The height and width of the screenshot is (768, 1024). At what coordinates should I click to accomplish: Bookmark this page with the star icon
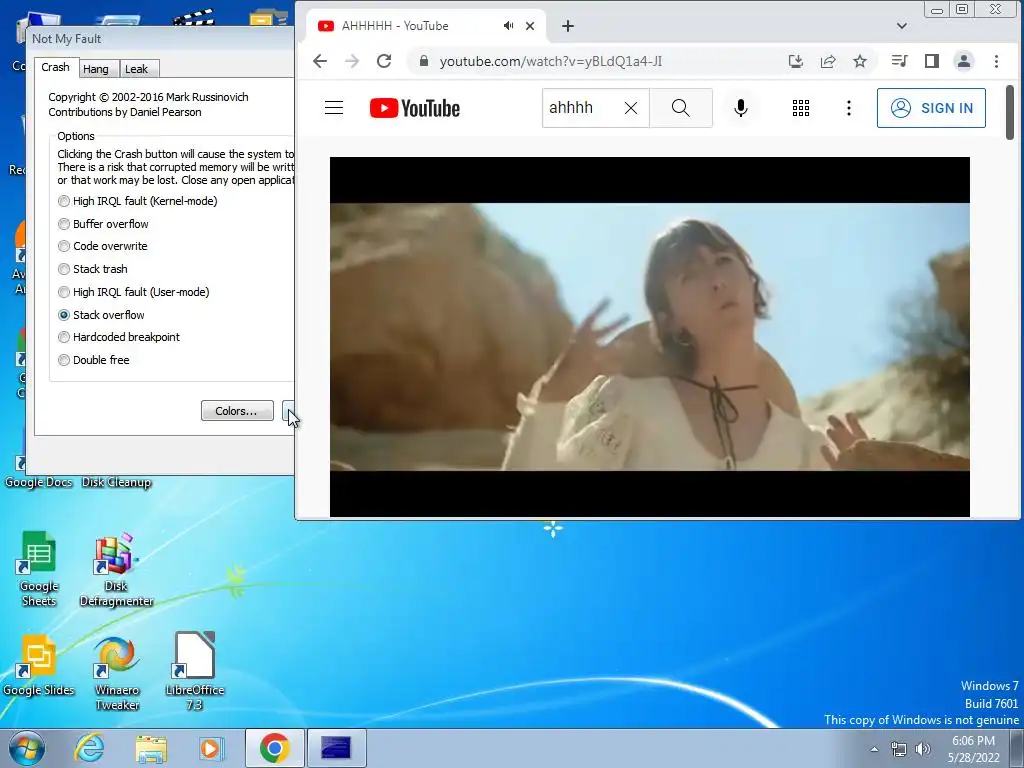coord(860,61)
